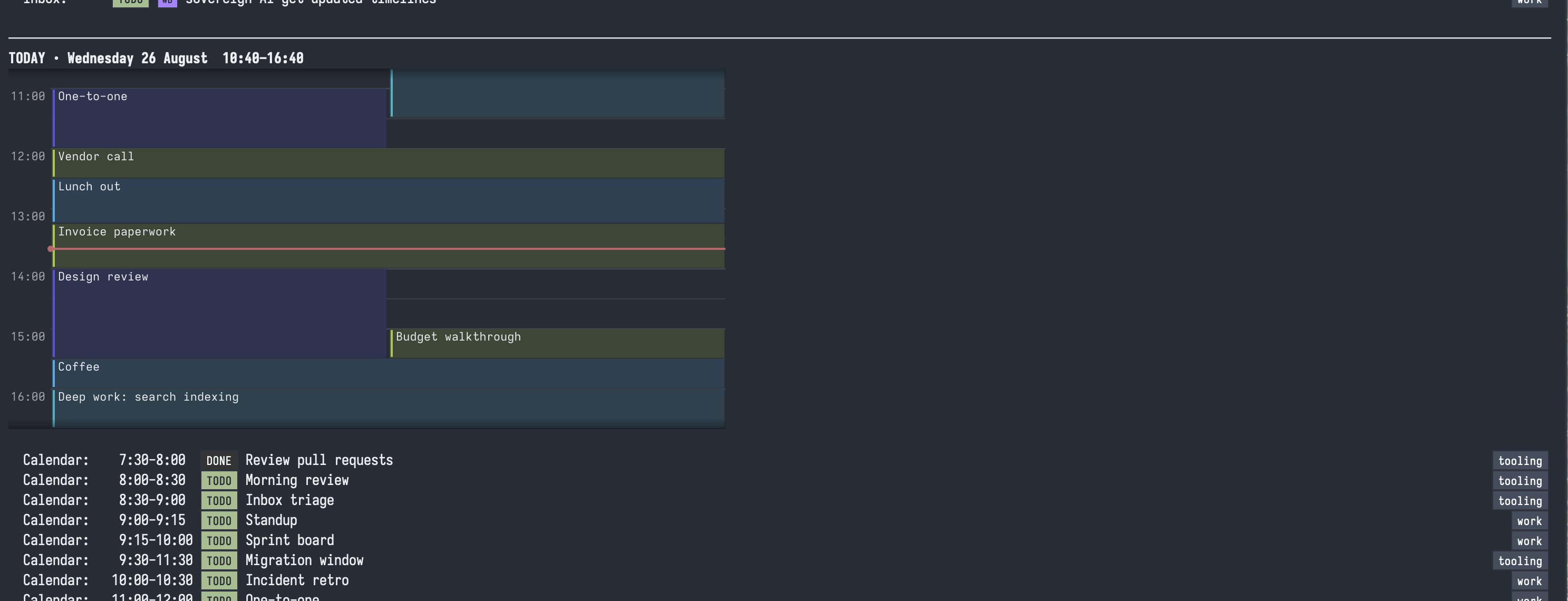Select the Invoice paperwork block
1568x601 pixels.
(x=389, y=245)
